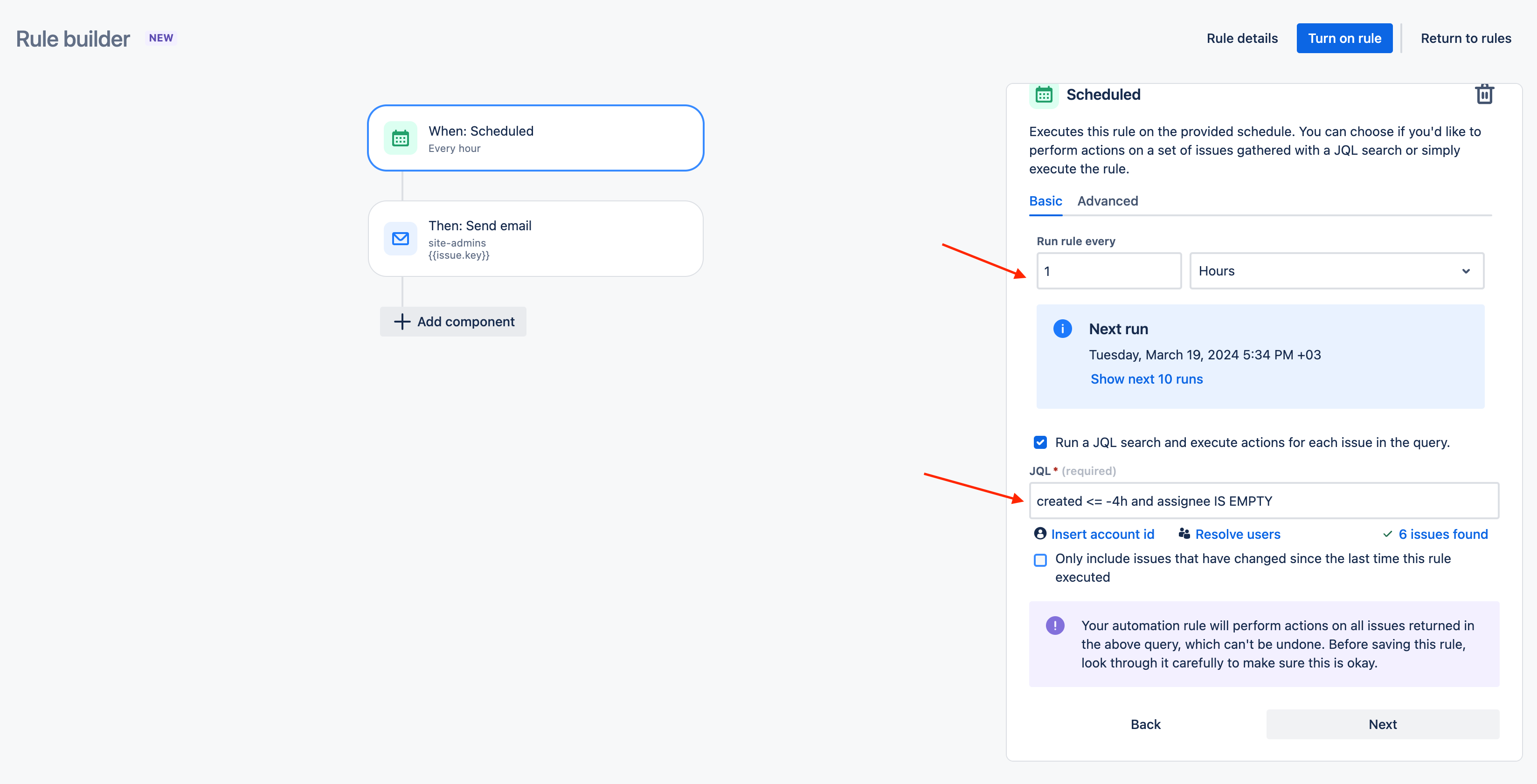Screen dimensions: 1537x784
Task: Select the Basic tab
Action: coord(1045,201)
